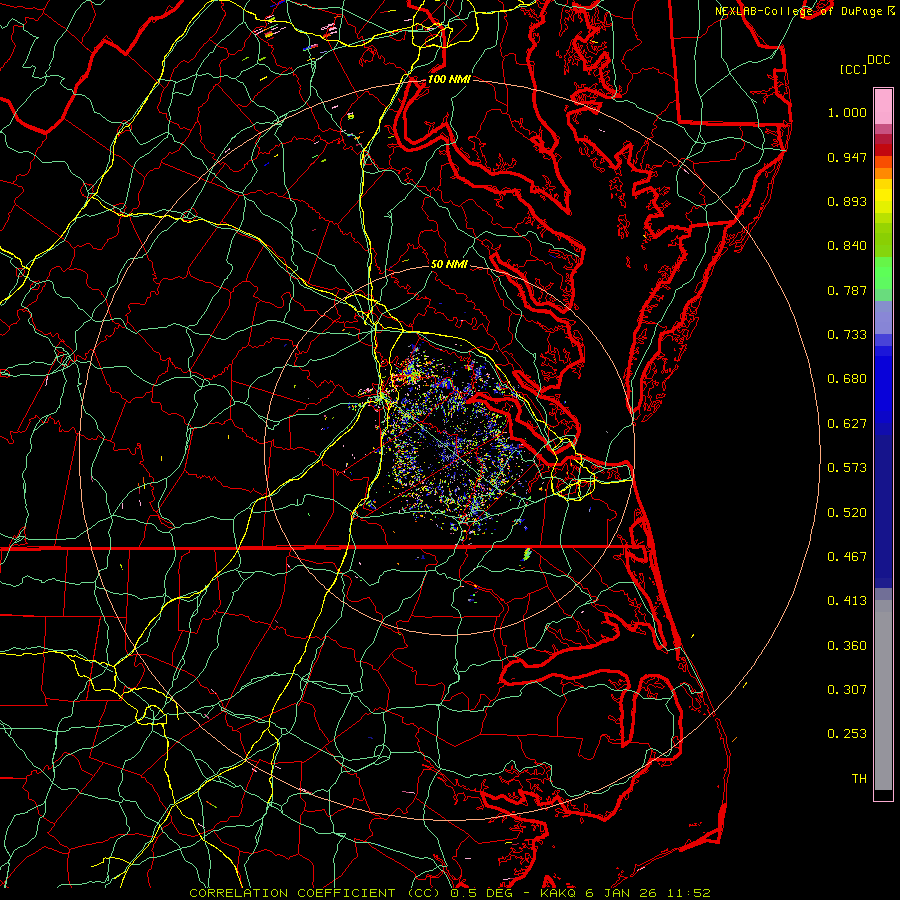The image size is (900, 900).
Task: Click the 50 NMI range ring label
Action: pos(449,264)
